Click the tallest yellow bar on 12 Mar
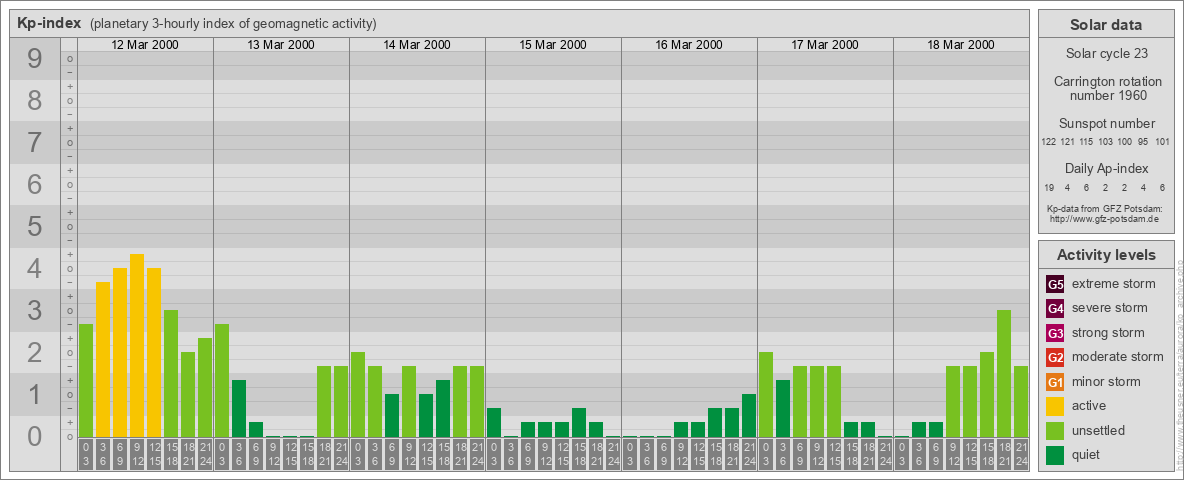 [137, 345]
